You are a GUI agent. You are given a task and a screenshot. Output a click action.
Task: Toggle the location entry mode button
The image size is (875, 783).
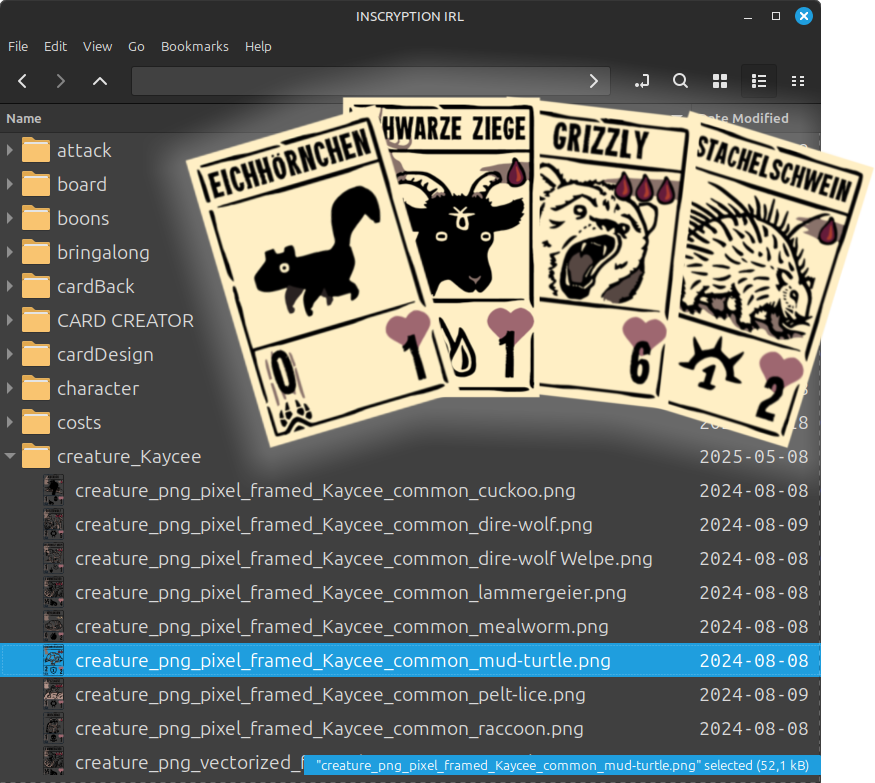pos(642,81)
